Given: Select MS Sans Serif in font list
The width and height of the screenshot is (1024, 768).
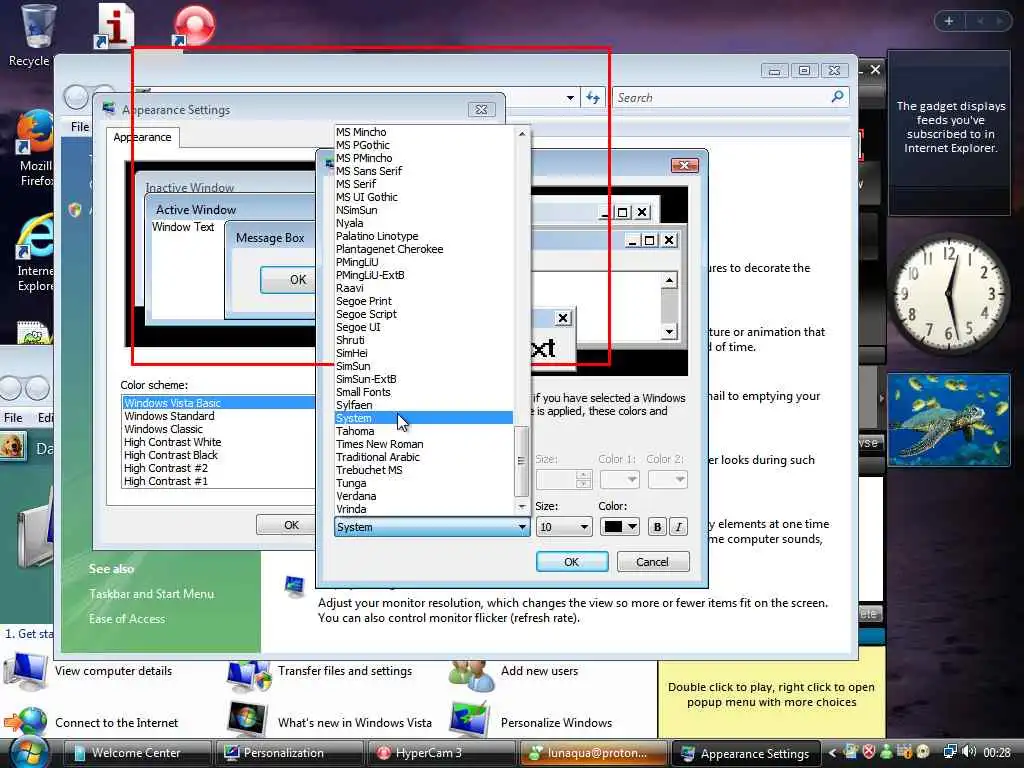Looking at the screenshot, I should pyautogui.click(x=369, y=171).
